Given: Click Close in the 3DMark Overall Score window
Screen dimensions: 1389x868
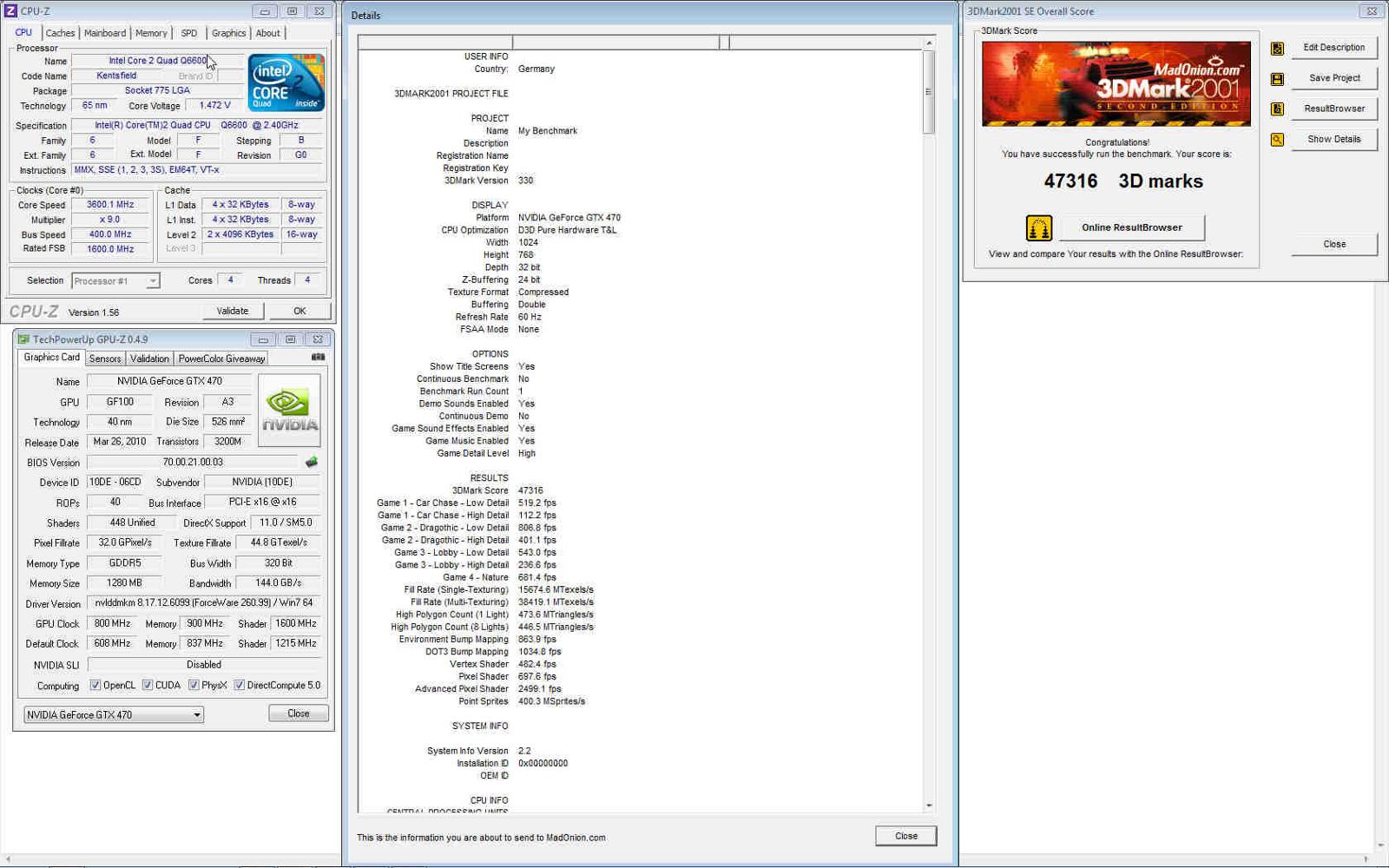Looking at the screenshot, I should pyautogui.click(x=1334, y=244).
